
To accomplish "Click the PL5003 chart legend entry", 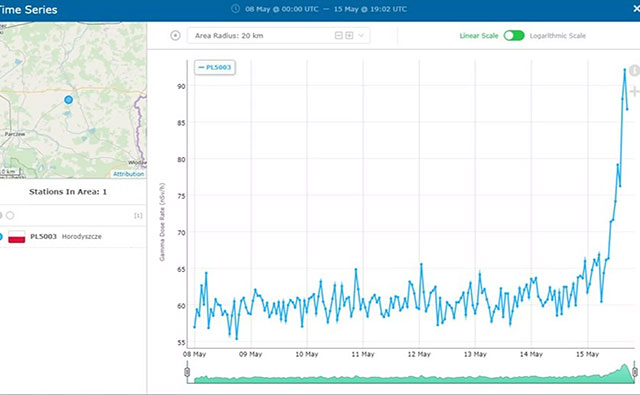I will click(215, 67).
